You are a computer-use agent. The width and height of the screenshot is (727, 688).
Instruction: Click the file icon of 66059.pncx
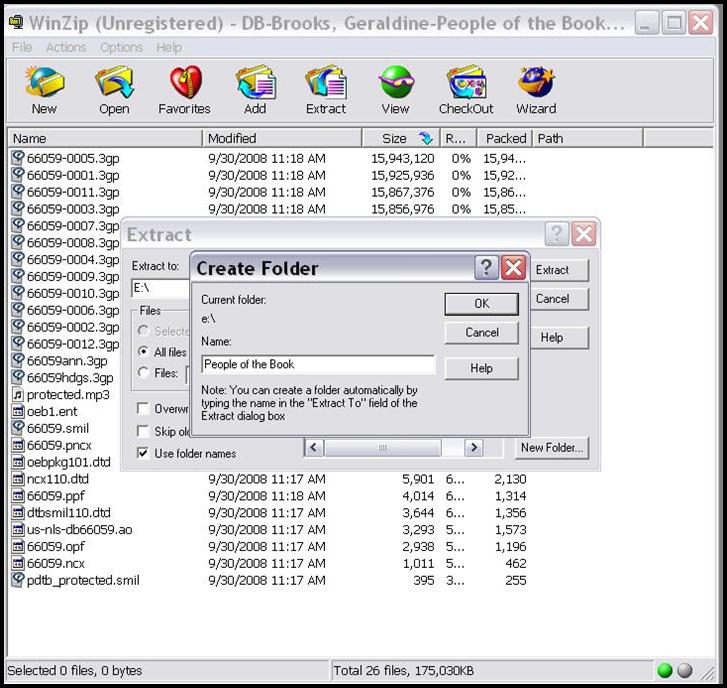(x=18, y=445)
